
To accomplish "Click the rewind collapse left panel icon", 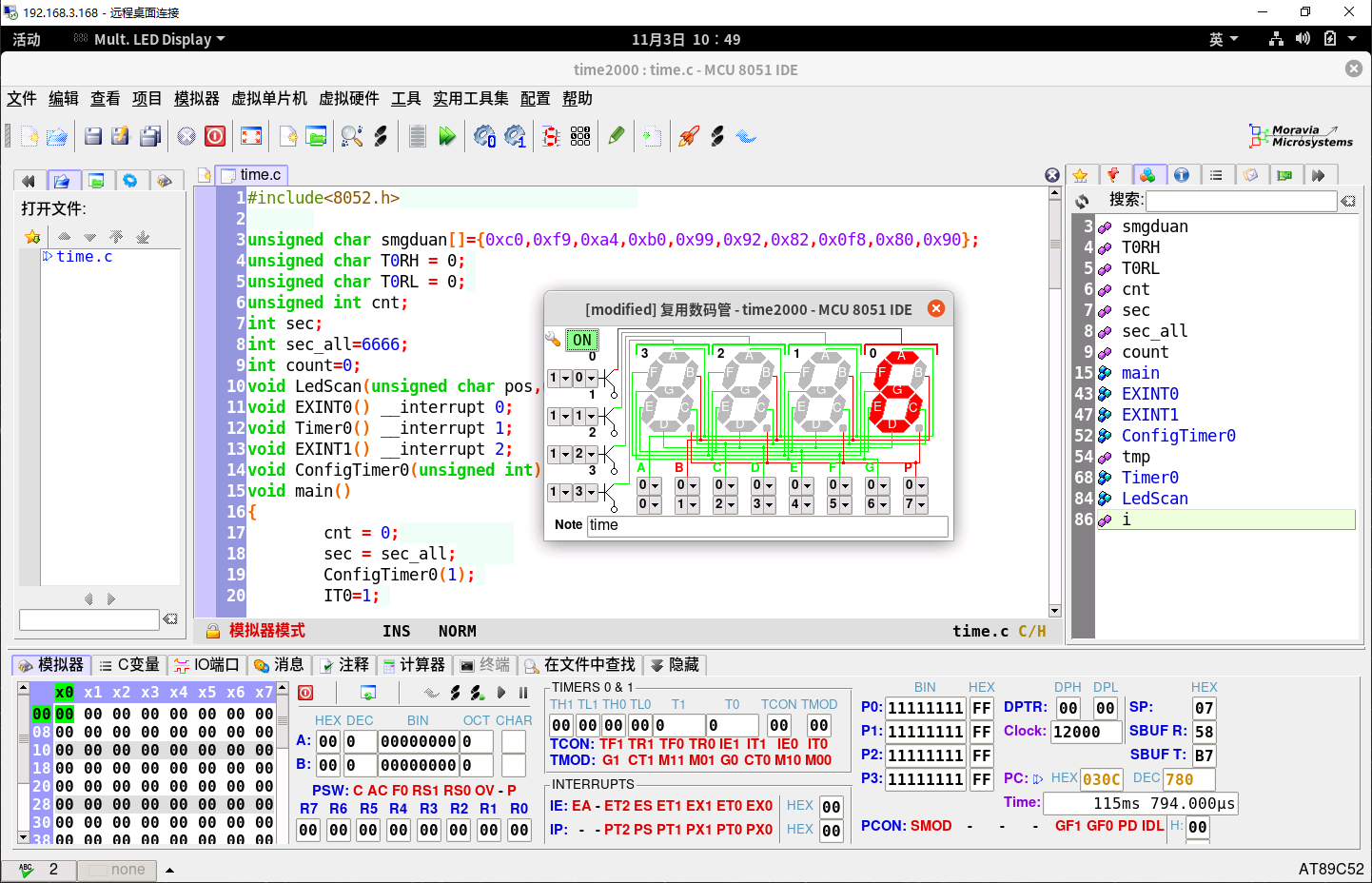I will click(28, 180).
